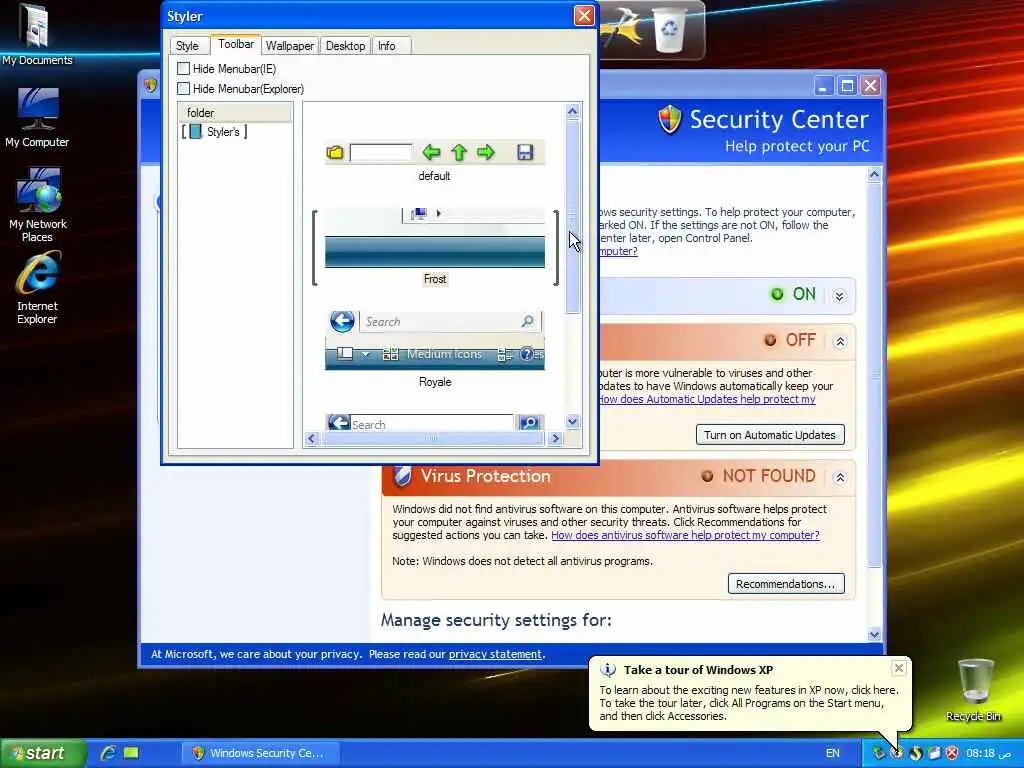Open the privacy statement link
This screenshot has width=1024, height=768.
[x=495, y=654]
